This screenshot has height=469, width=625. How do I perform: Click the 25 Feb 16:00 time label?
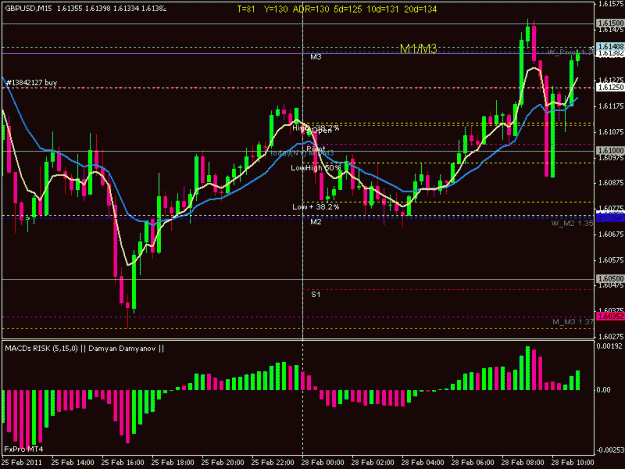pyautogui.click(x=123, y=462)
